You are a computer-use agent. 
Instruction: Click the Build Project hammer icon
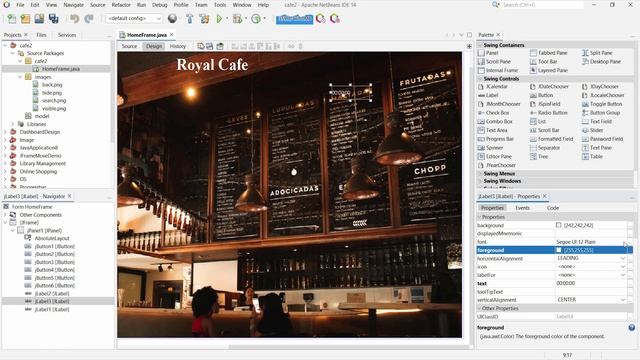pos(190,19)
